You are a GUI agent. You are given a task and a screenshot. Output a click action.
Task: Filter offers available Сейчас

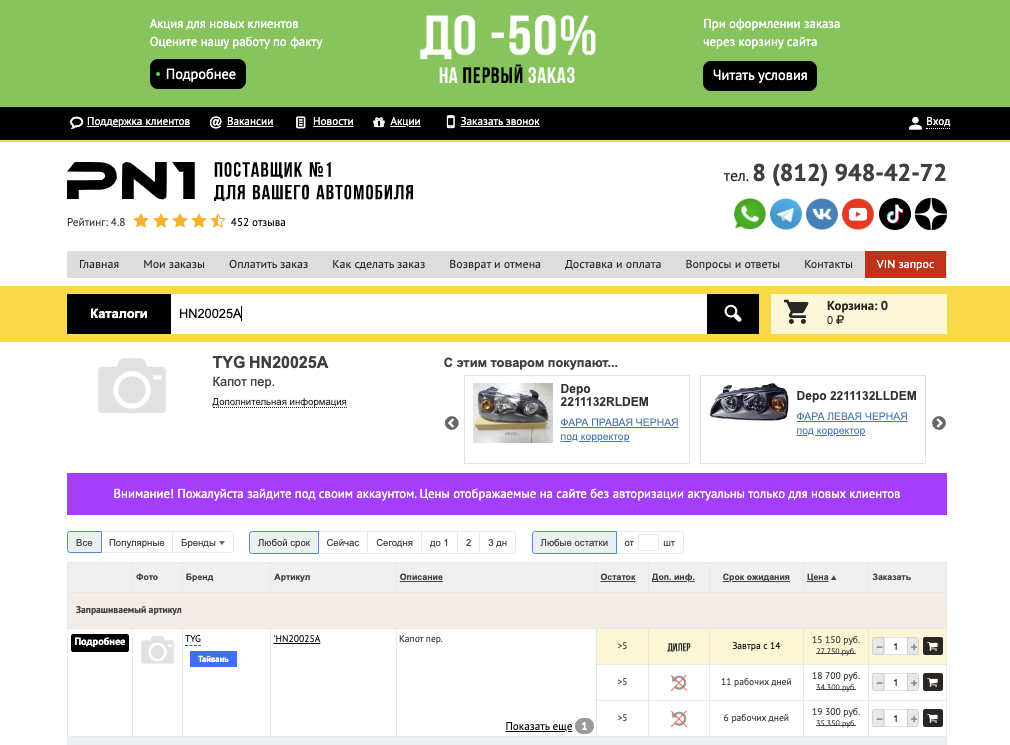click(343, 543)
